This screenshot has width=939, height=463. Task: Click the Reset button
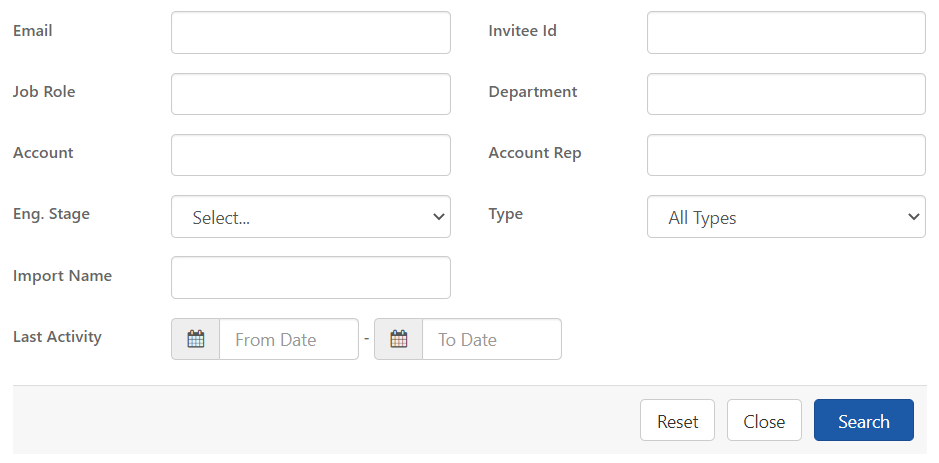pyautogui.click(x=677, y=420)
